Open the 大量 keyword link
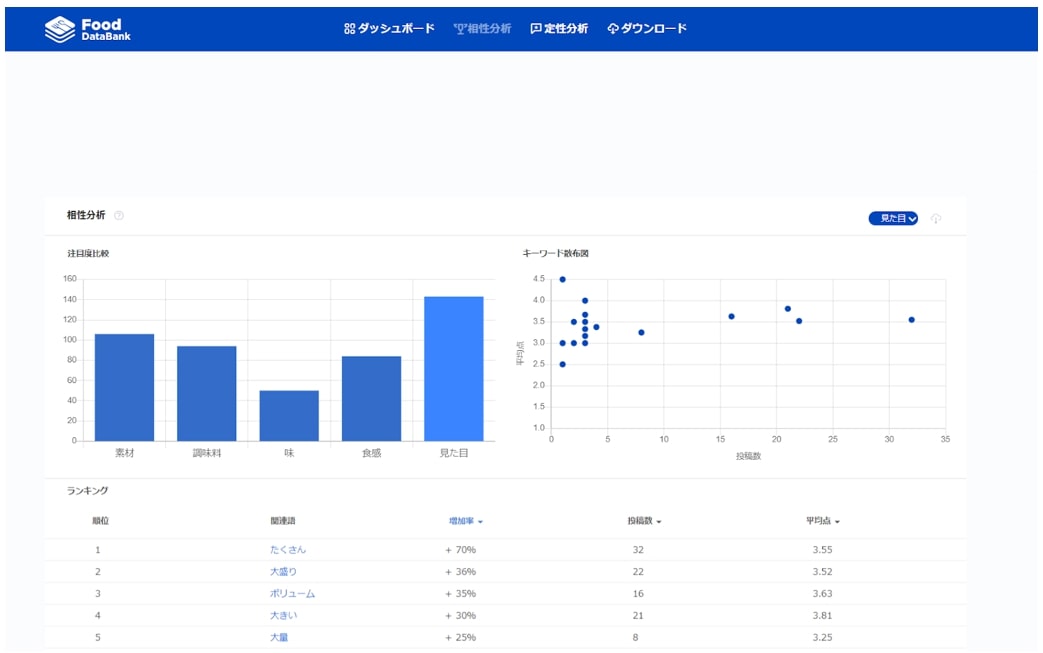 pyautogui.click(x=279, y=638)
